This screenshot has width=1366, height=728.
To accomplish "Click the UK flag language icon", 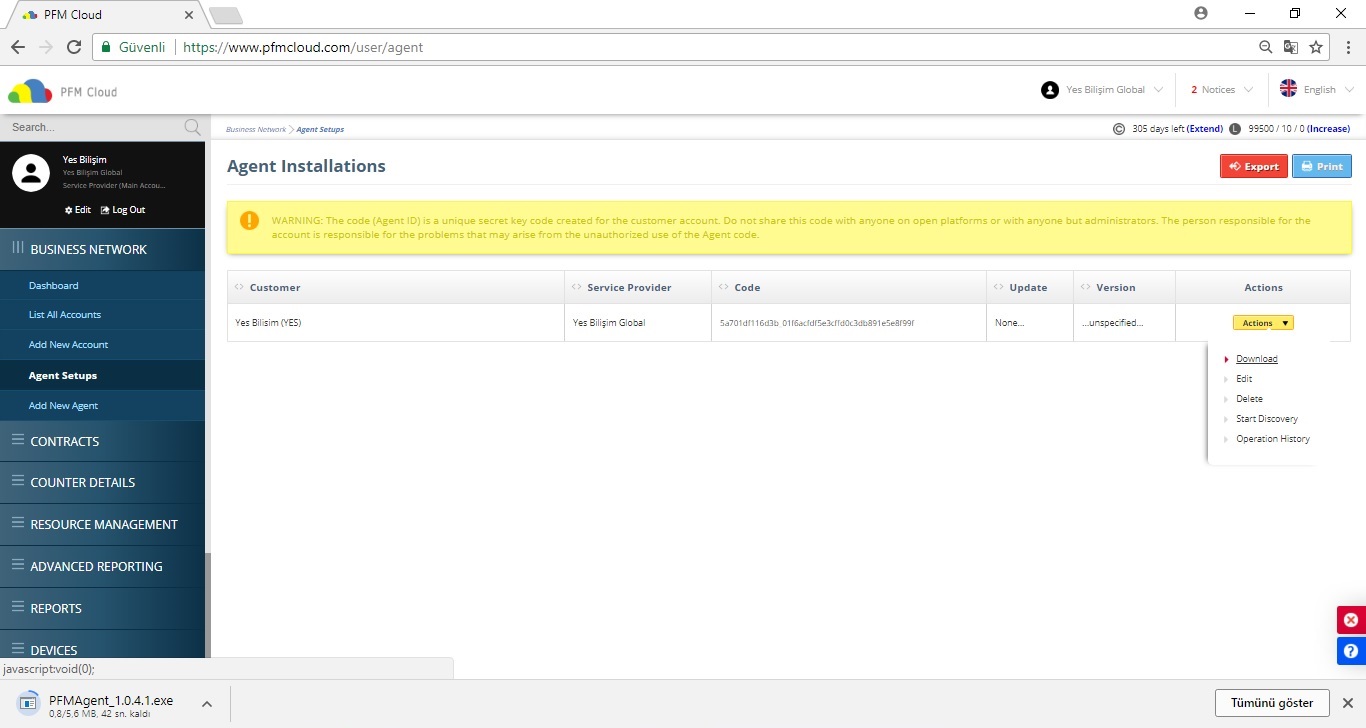I will pos(1289,88).
